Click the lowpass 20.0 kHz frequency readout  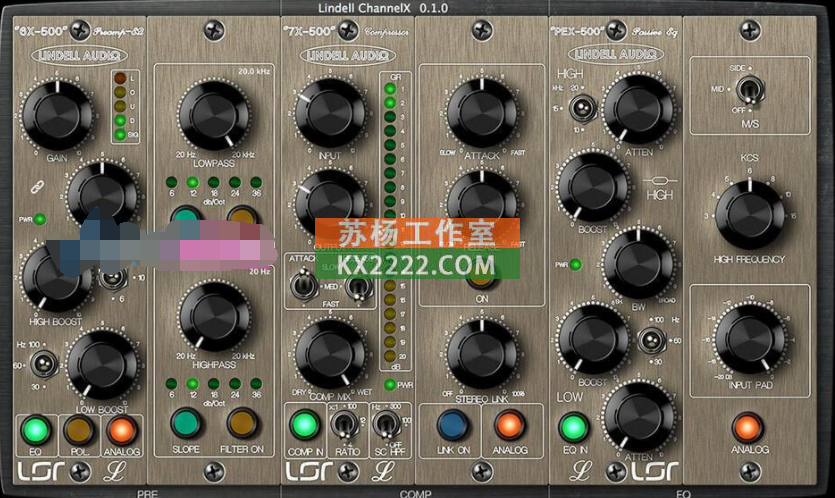[x=254, y=71]
